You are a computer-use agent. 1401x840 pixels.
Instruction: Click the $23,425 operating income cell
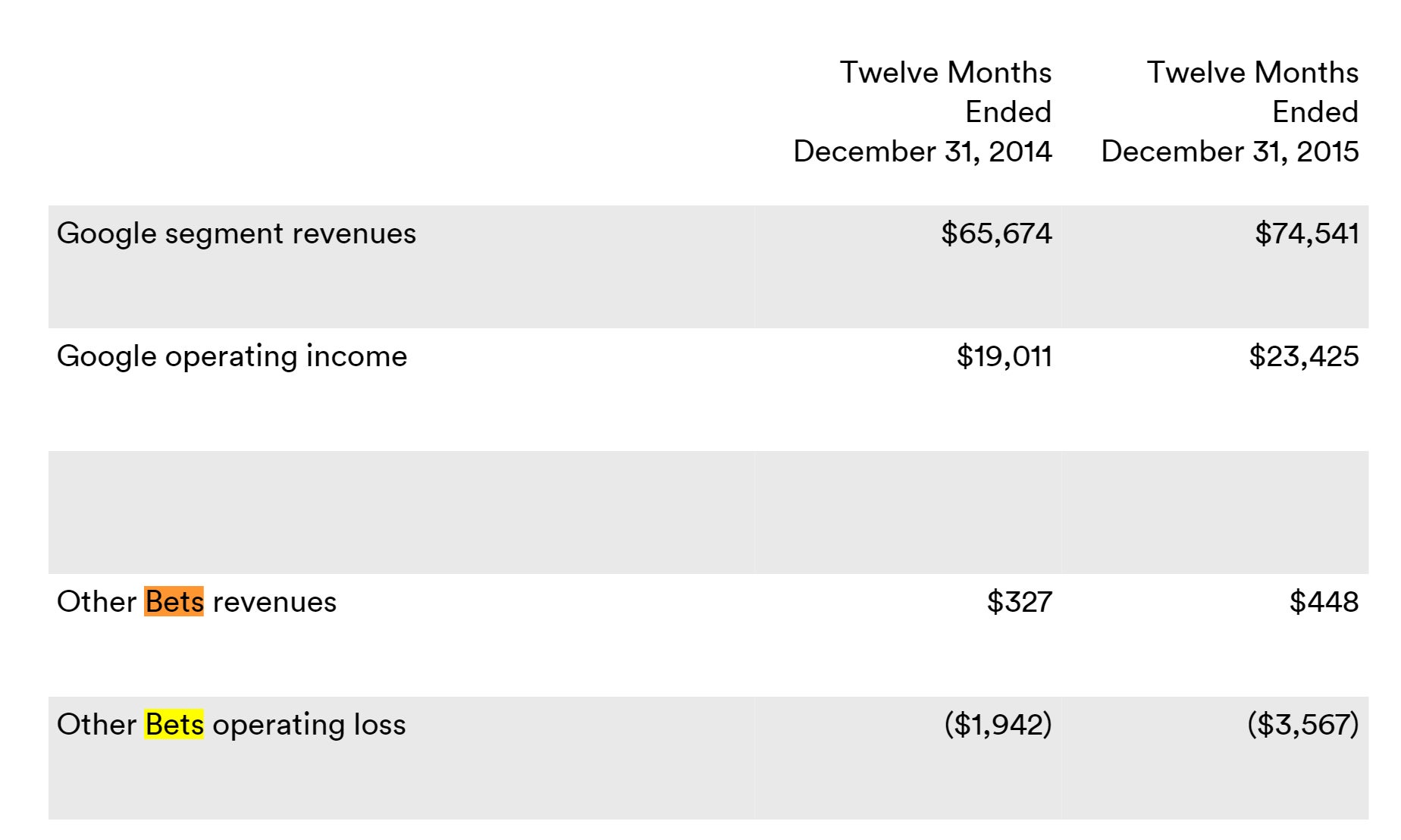[x=1303, y=356]
